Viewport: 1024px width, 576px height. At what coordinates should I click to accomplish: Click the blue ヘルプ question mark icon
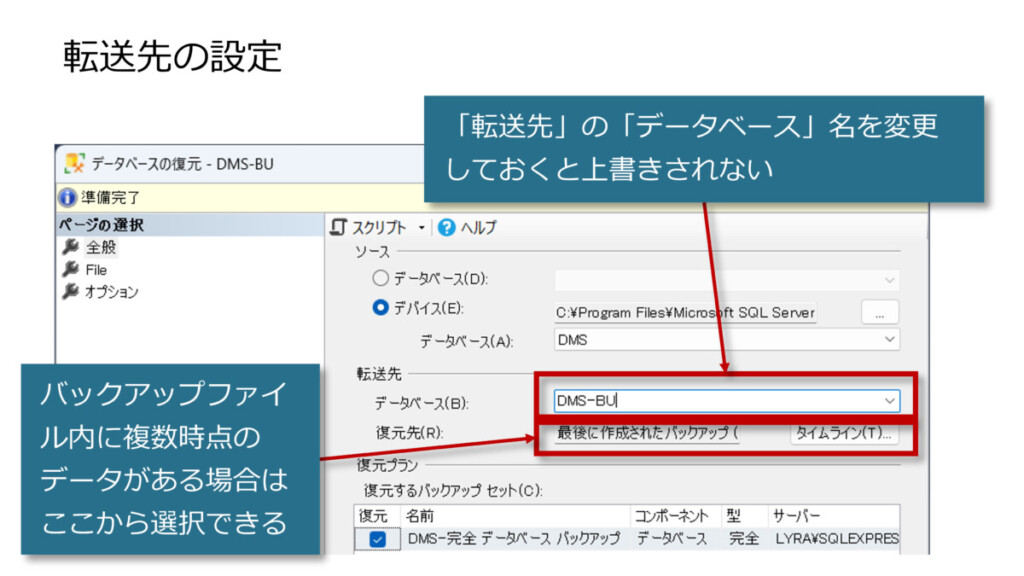pos(447,227)
